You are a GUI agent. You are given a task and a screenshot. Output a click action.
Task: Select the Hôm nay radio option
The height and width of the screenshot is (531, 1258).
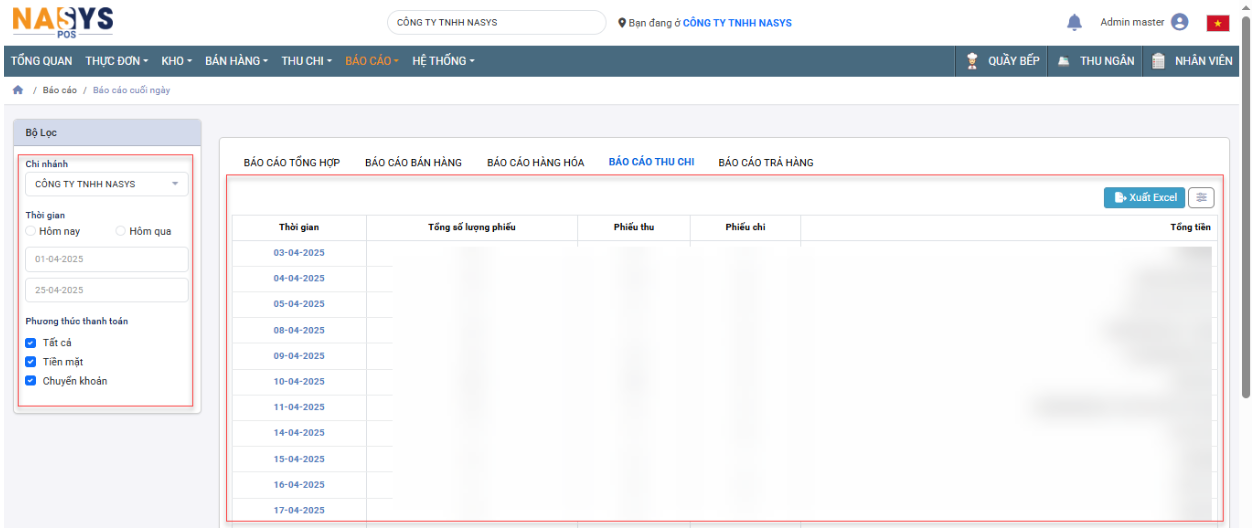(31, 231)
